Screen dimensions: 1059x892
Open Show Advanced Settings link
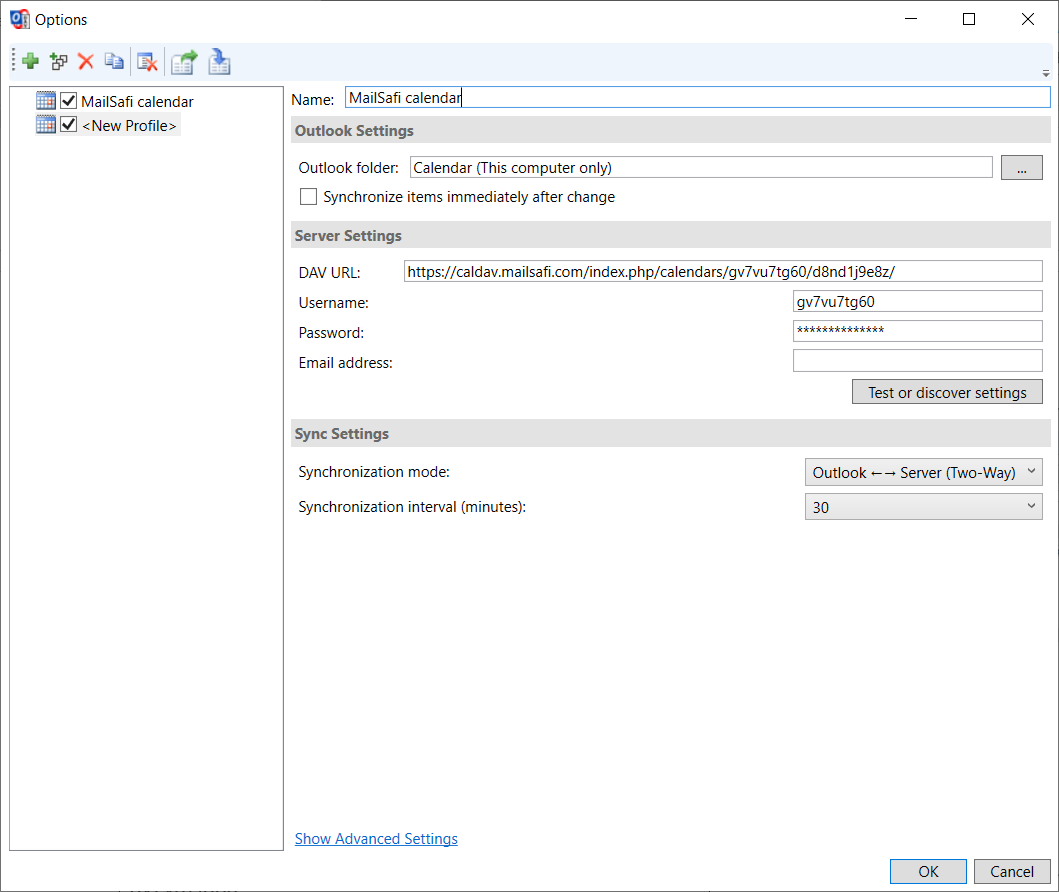(376, 839)
